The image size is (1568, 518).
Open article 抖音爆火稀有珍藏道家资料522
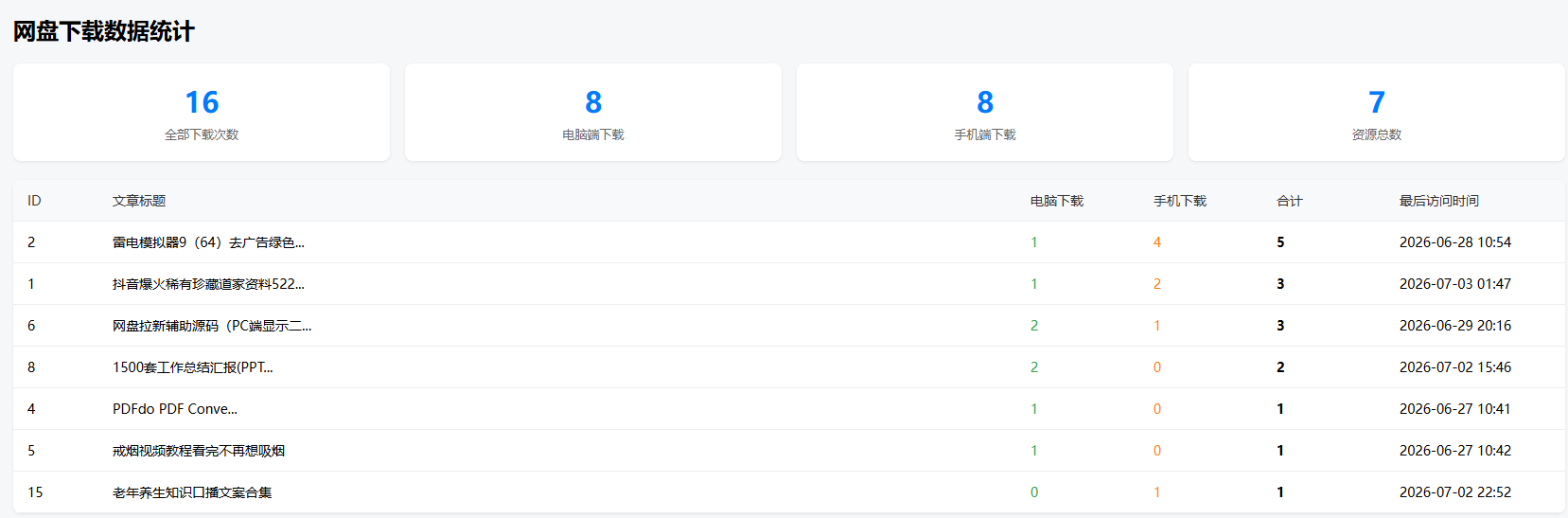(208, 284)
